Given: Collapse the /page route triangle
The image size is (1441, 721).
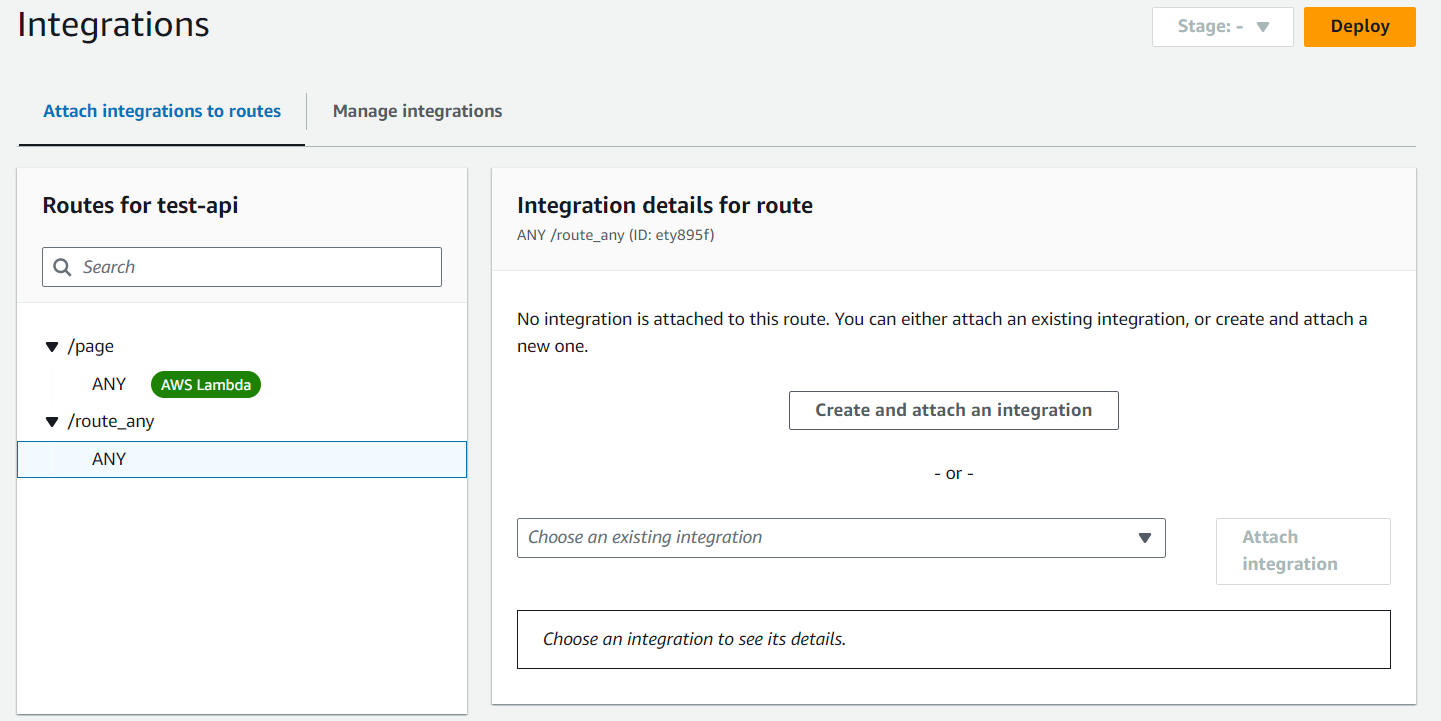Looking at the screenshot, I should 52,347.
